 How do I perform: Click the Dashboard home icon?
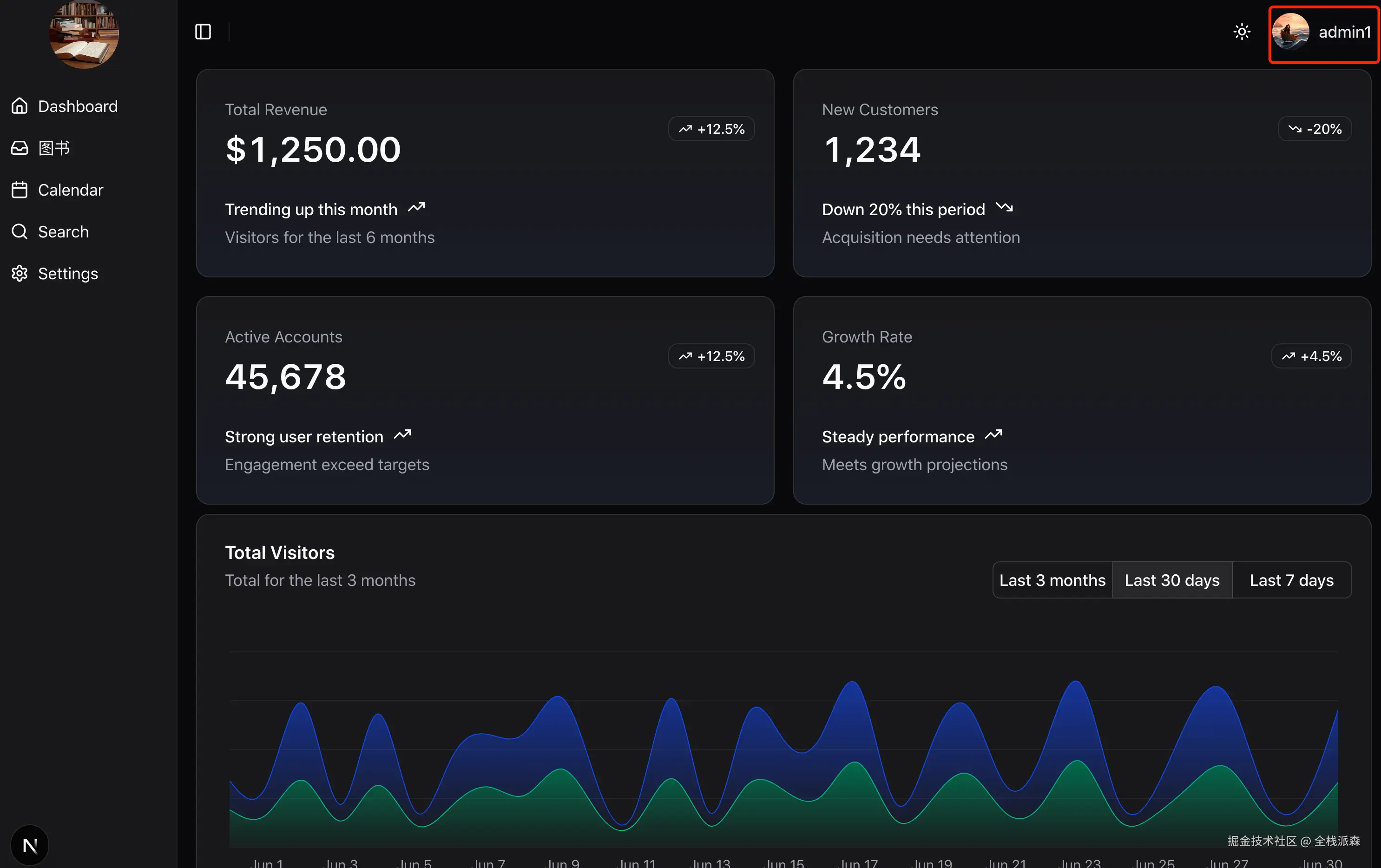click(x=20, y=106)
